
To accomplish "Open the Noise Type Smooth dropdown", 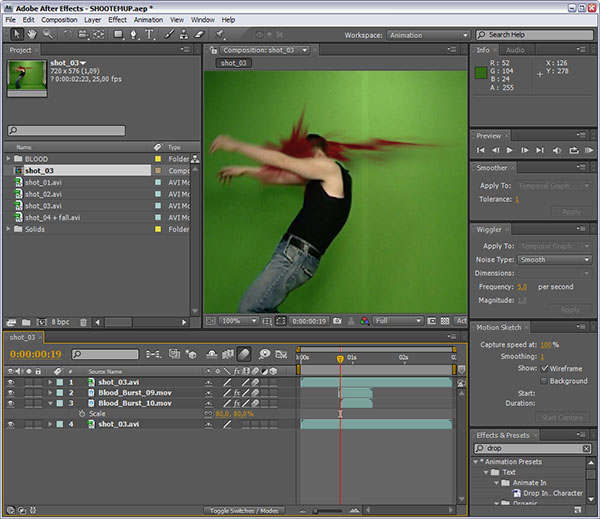I will pyautogui.click(x=554, y=260).
